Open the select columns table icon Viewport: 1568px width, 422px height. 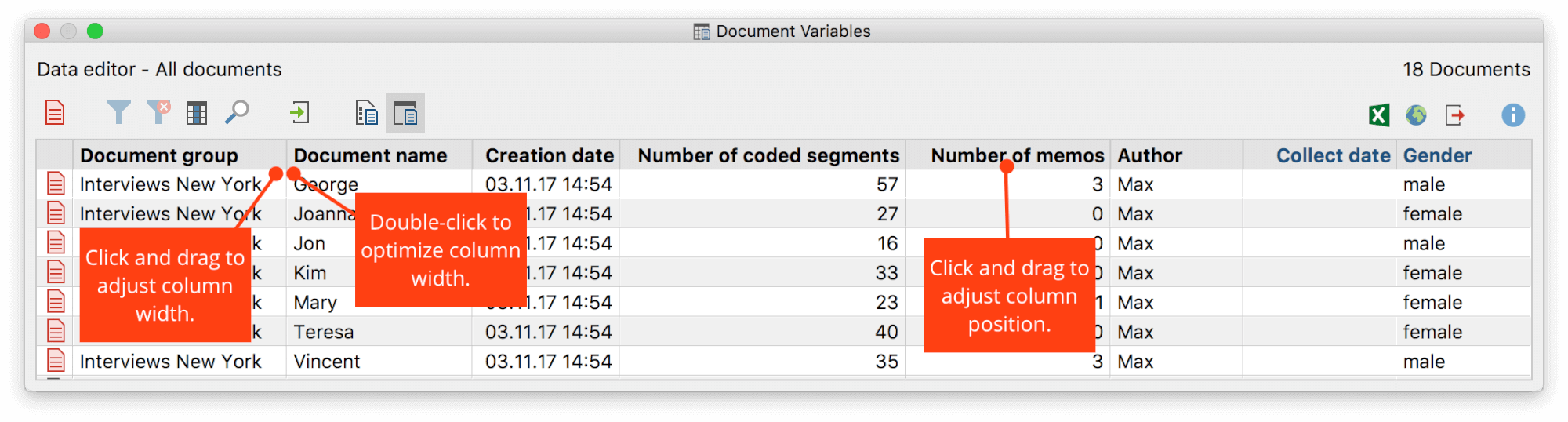pos(197,114)
